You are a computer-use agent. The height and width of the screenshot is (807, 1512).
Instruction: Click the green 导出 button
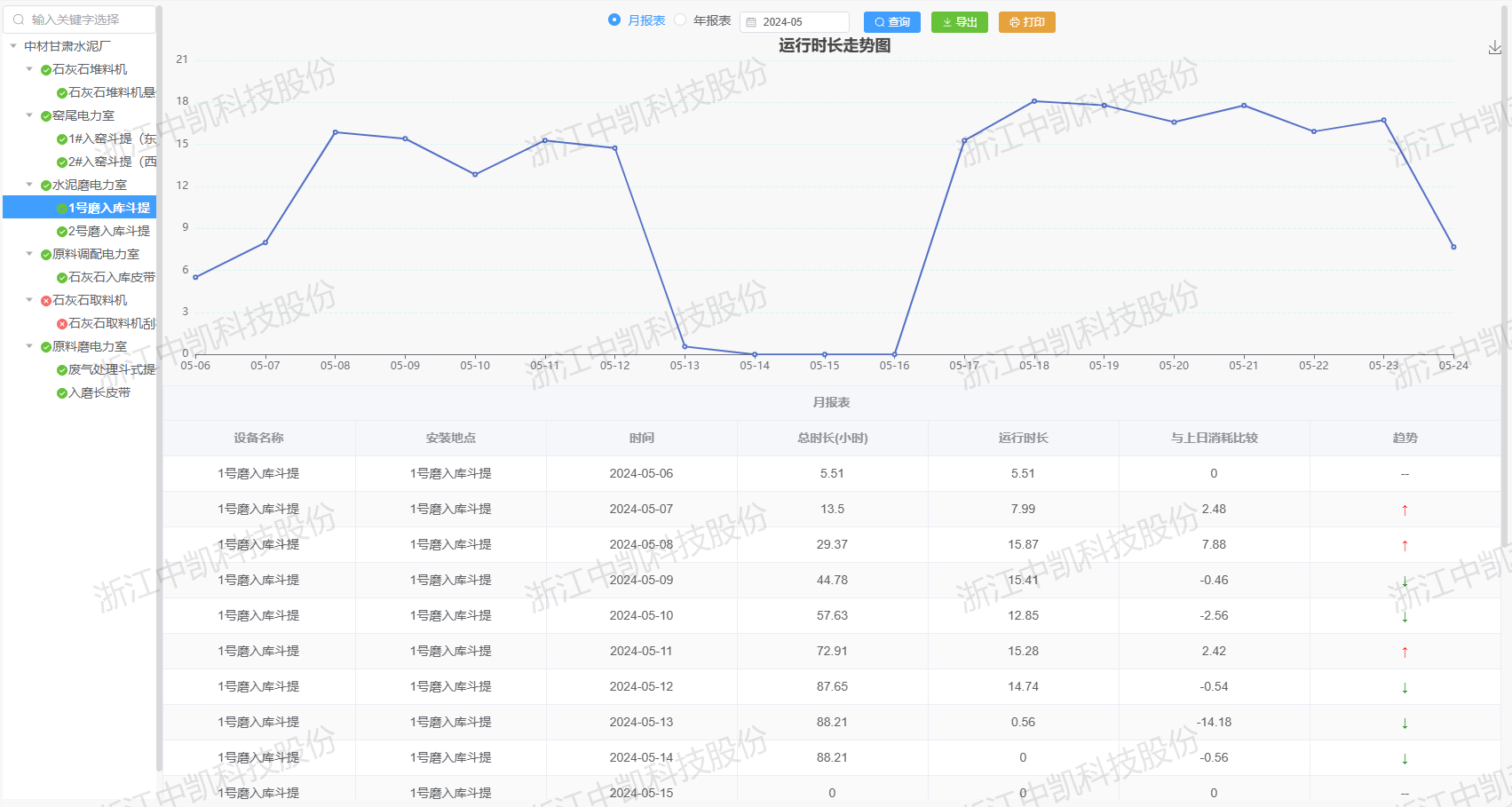[x=959, y=22]
